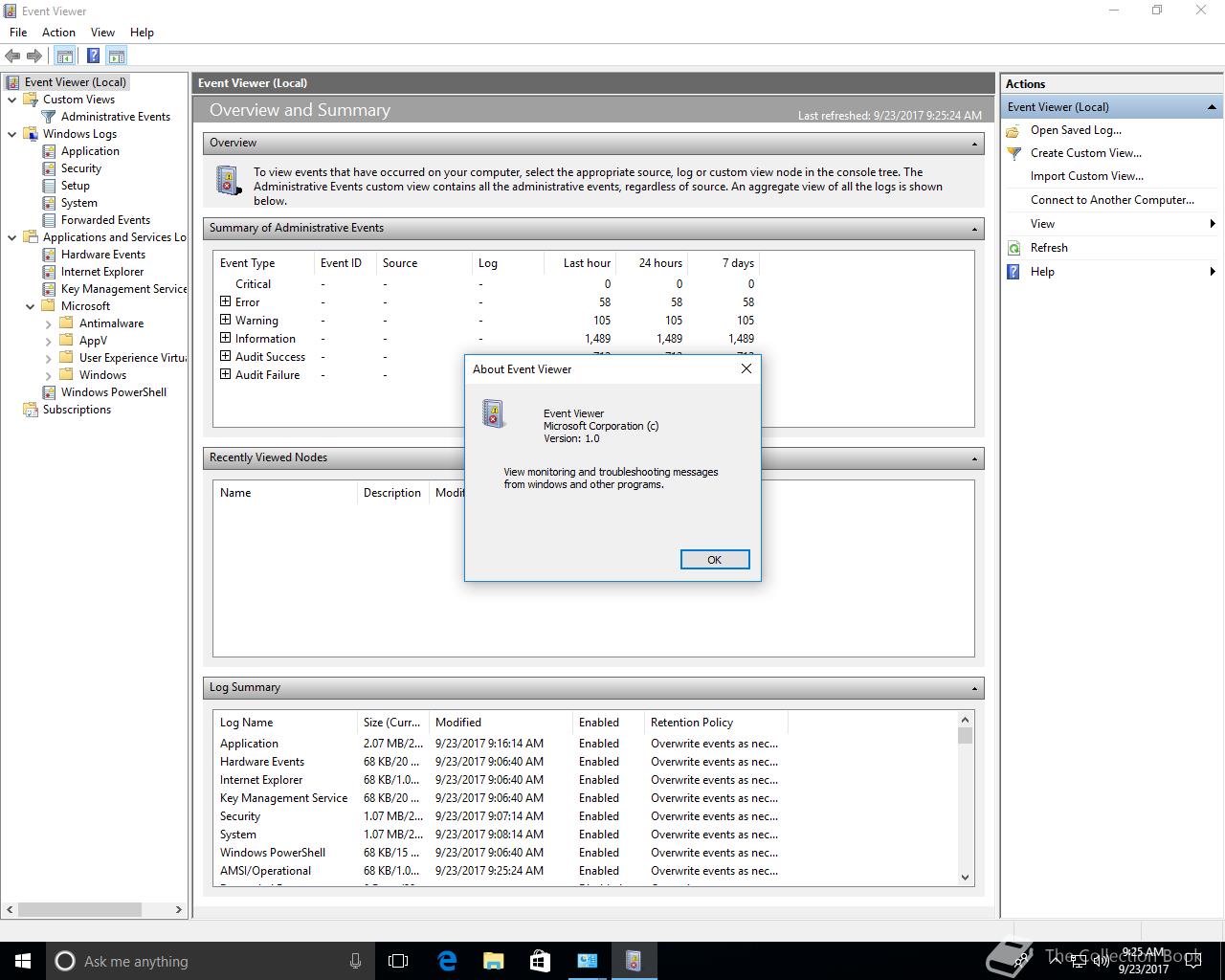Click Connect to Another Computer action

(1112, 200)
